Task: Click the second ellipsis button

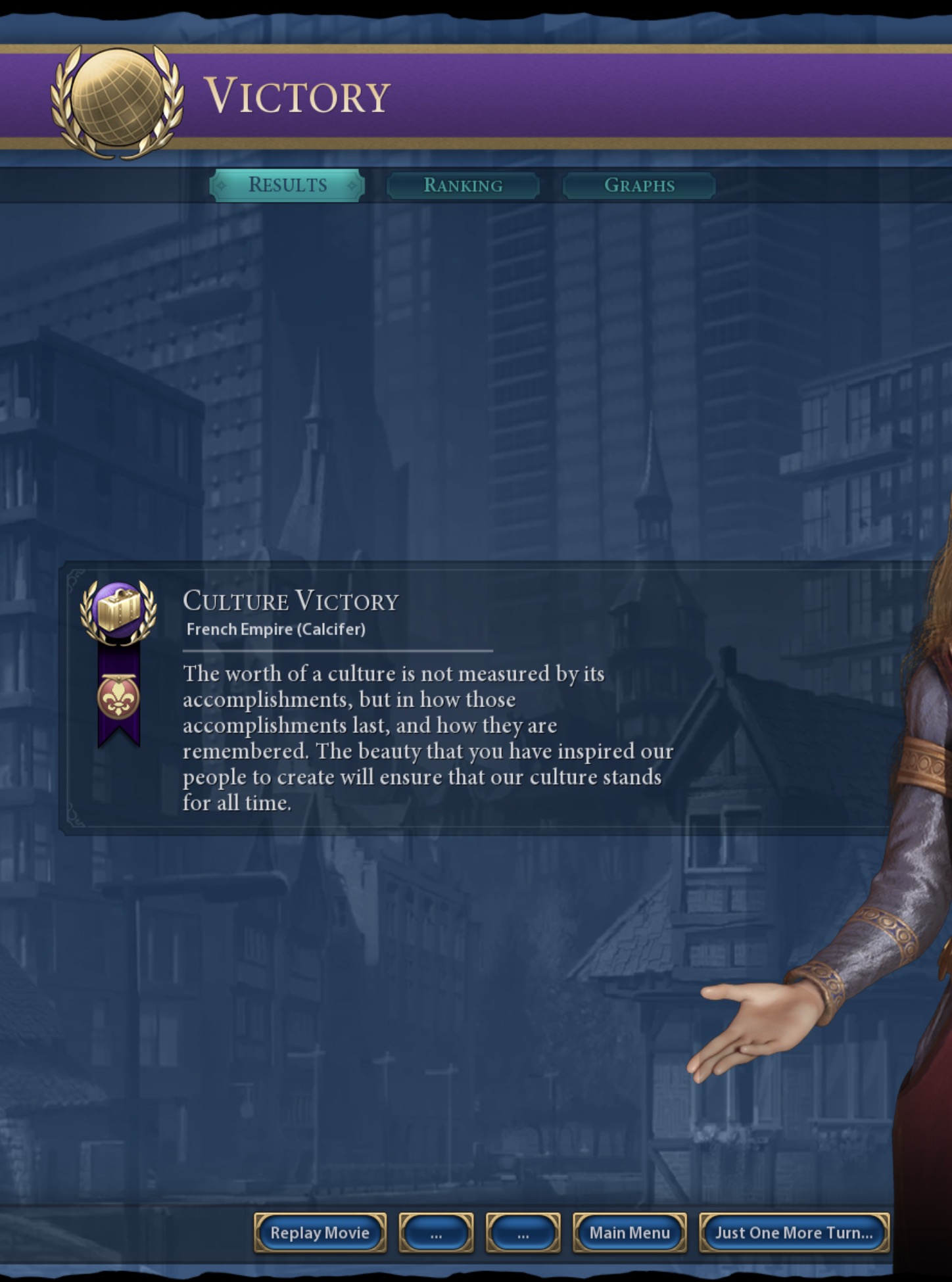Action: pos(523,1233)
